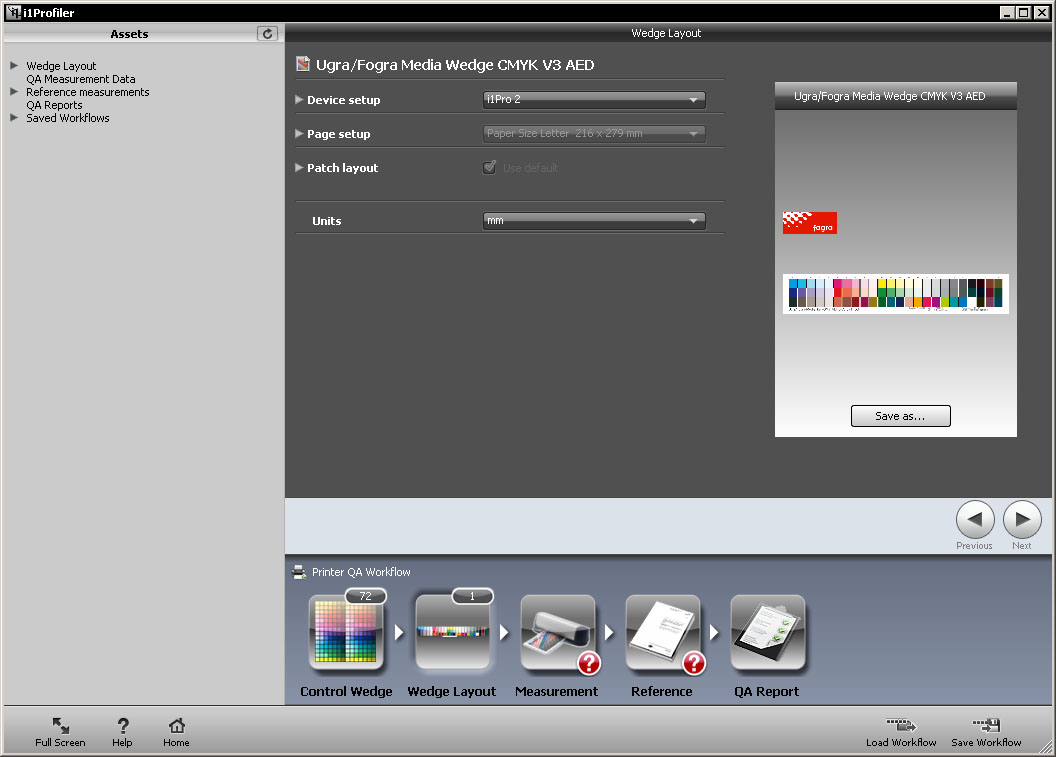Click the Fogra logo in the preview
1056x757 pixels.
click(x=810, y=223)
